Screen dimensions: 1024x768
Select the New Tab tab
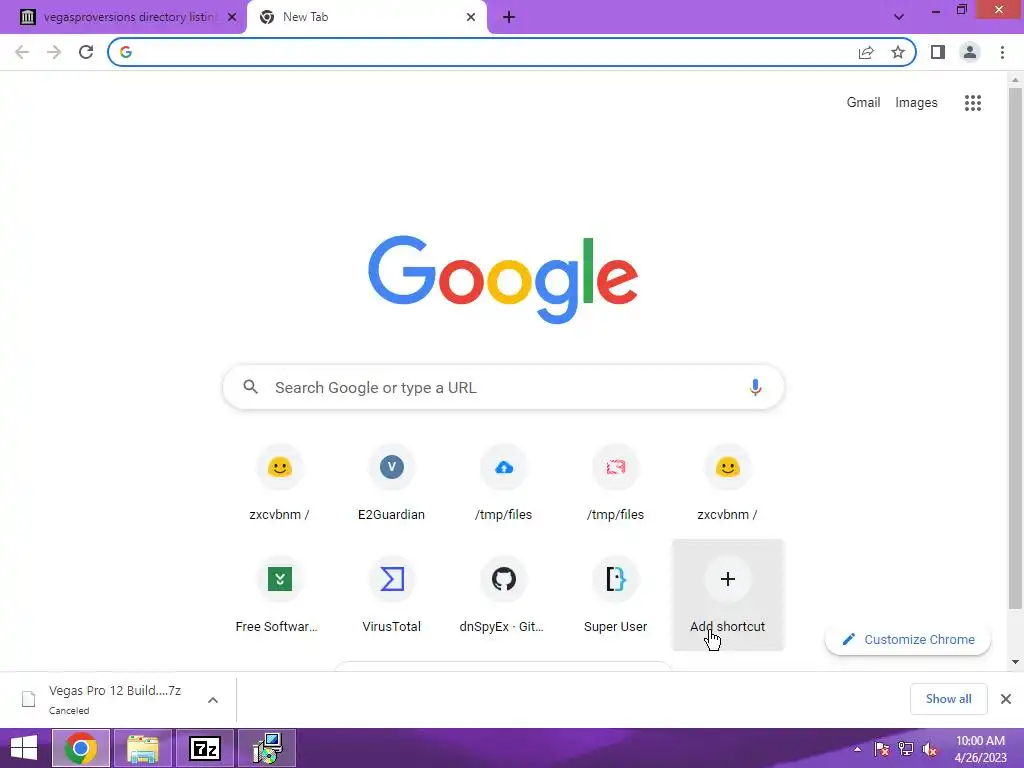tap(366, 18)
